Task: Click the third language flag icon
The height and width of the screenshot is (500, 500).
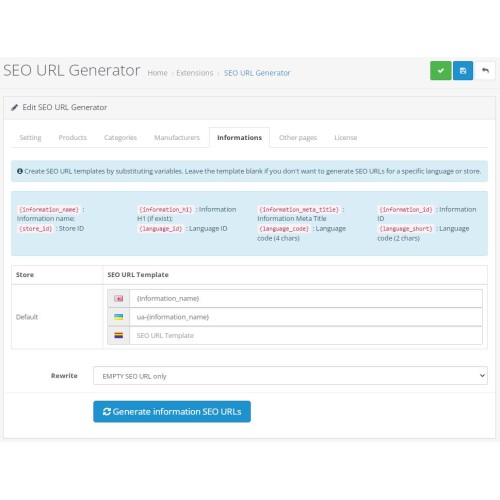Action: coord(119,335)
